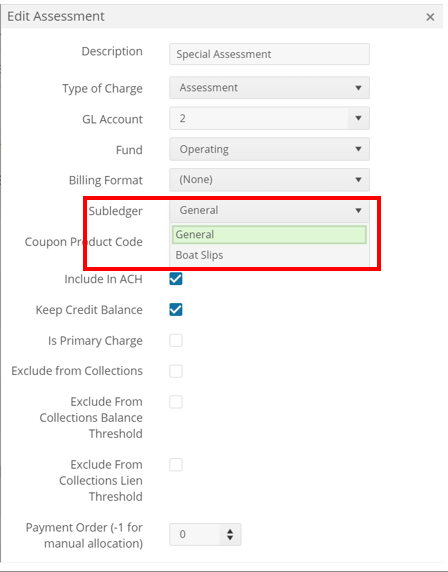Check the Exclude from Collections box
This screenshot has height=572, width=448.
tap(175, 371)
